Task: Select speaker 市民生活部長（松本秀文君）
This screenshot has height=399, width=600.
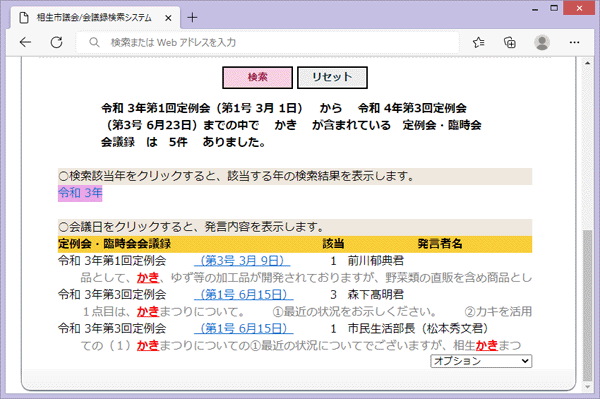Action: [417, 328]
